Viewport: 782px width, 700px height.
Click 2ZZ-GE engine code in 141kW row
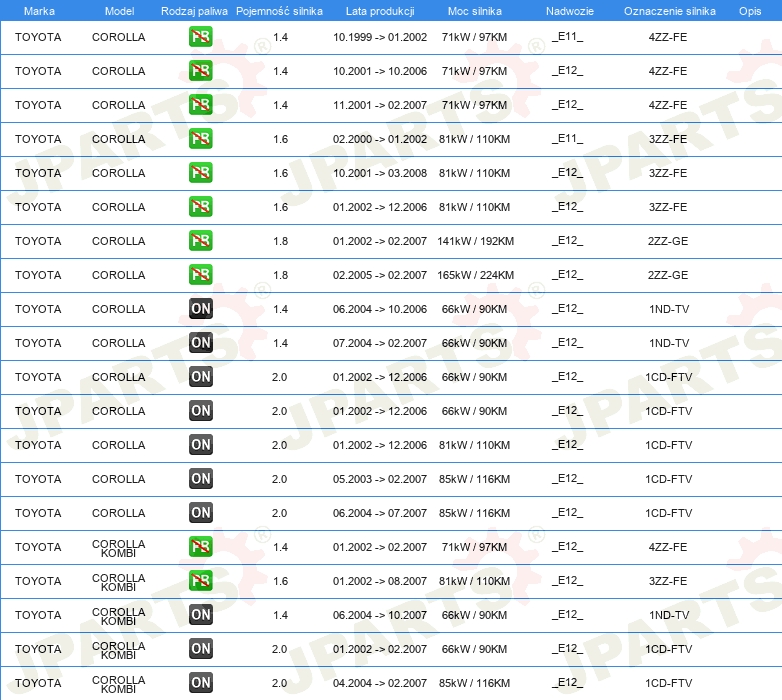pyautogui.click(x=668, y=241)
